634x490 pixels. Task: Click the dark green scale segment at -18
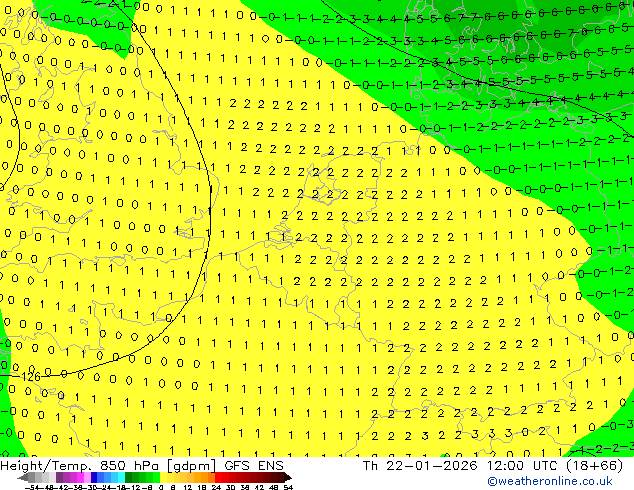[x=129, y=478]
